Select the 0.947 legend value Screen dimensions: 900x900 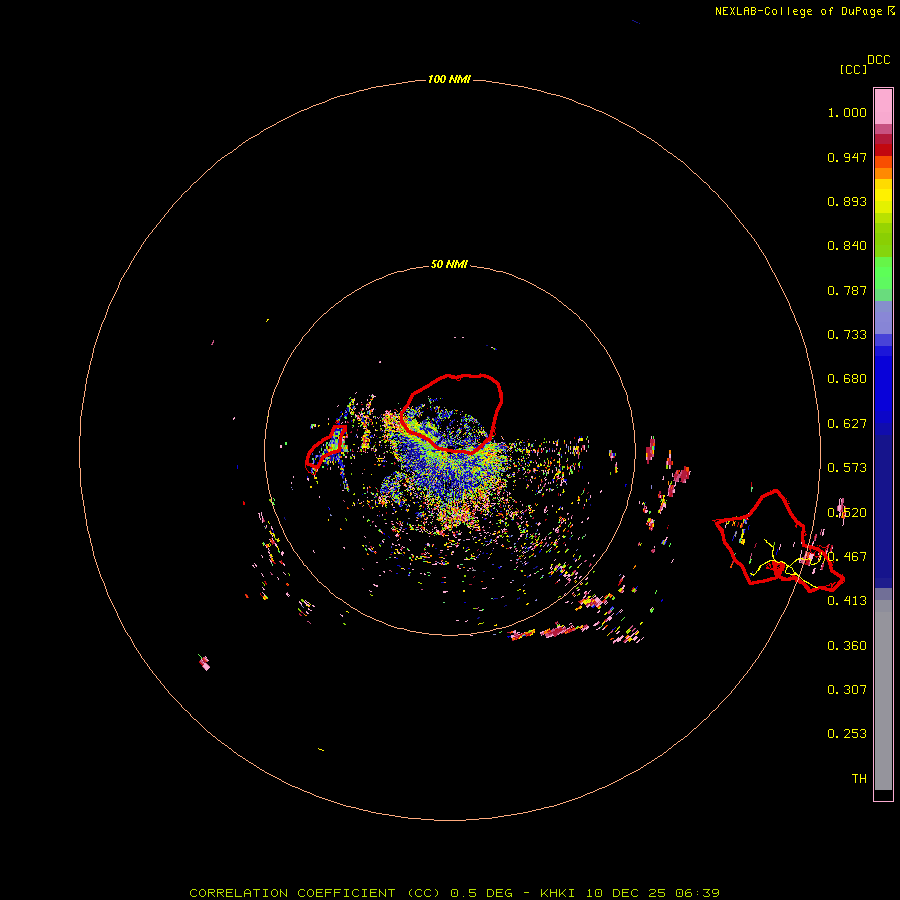coord(847,157)
